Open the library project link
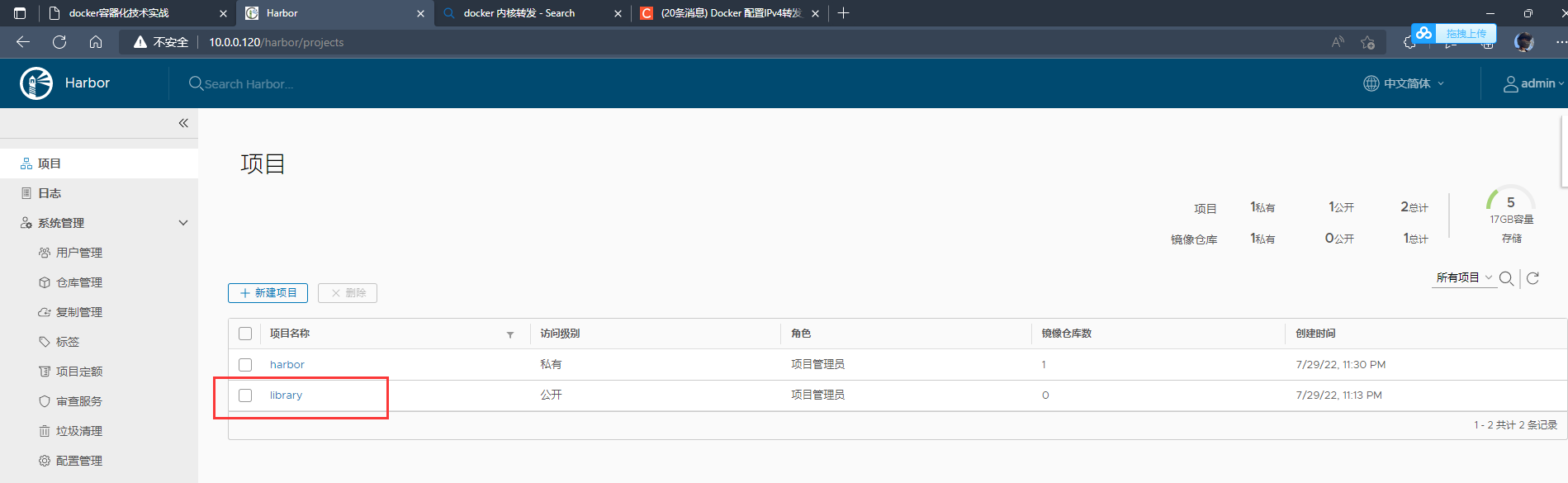 pos(287,395)
